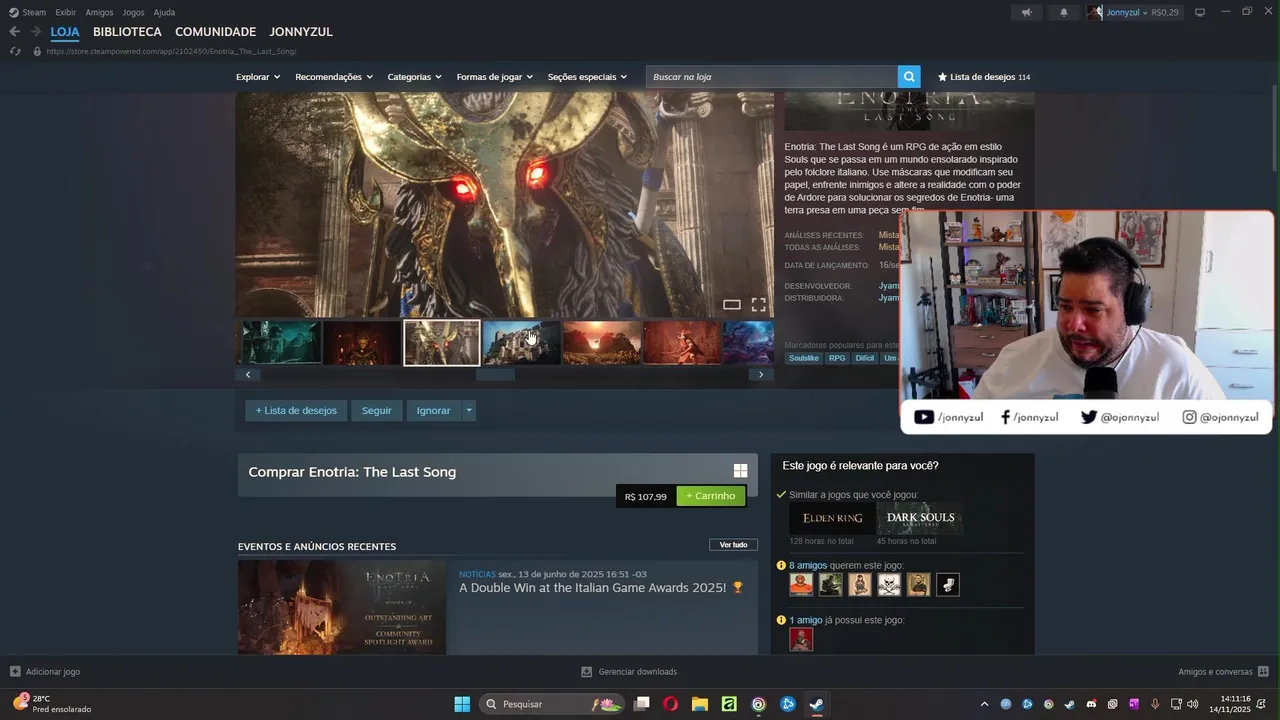Open the Elden Ring similar game capsule
This screenshot has height=720, width=1280.
click(832, 518)
